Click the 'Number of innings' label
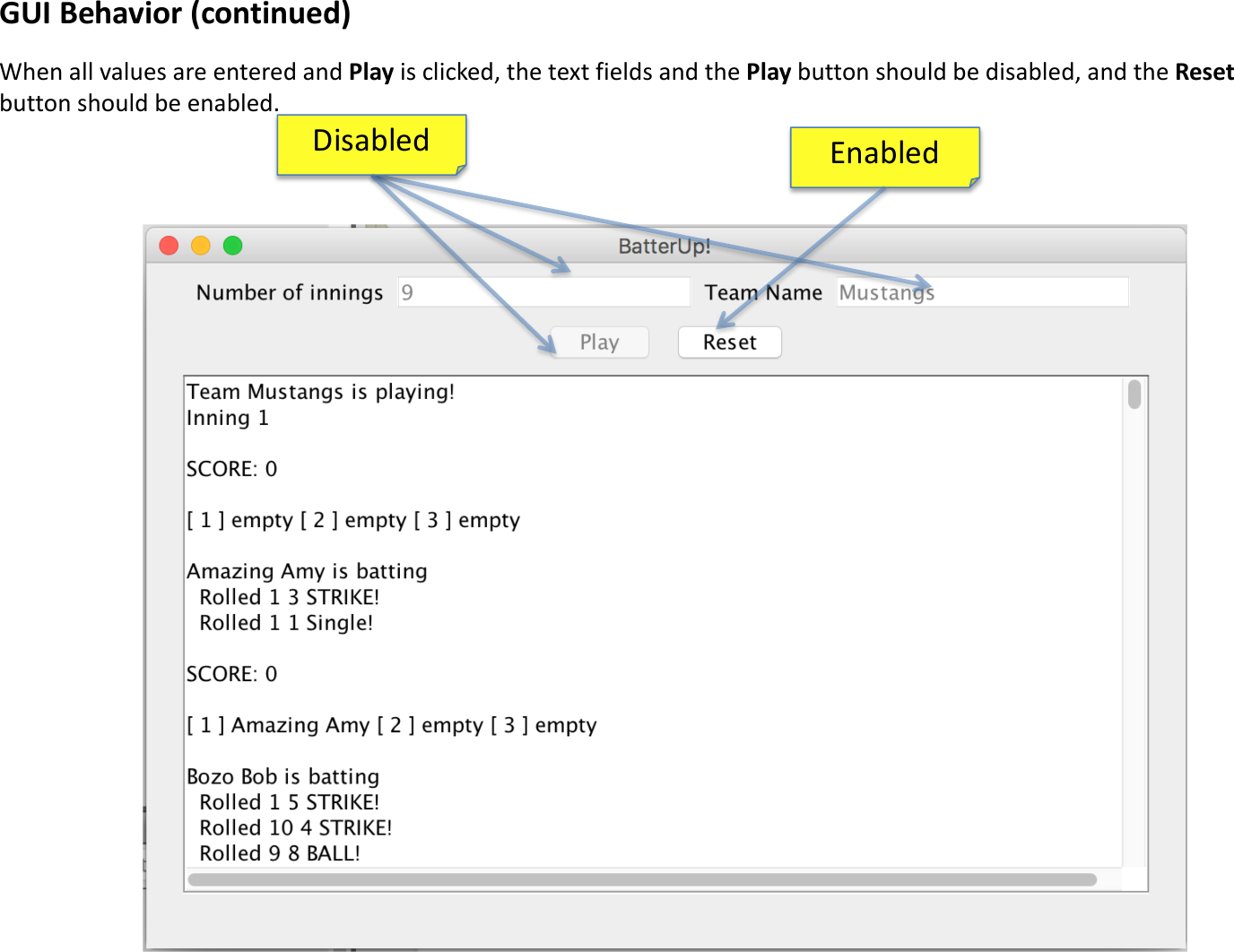Screen dimensions: 1234x952 [290, 293]
